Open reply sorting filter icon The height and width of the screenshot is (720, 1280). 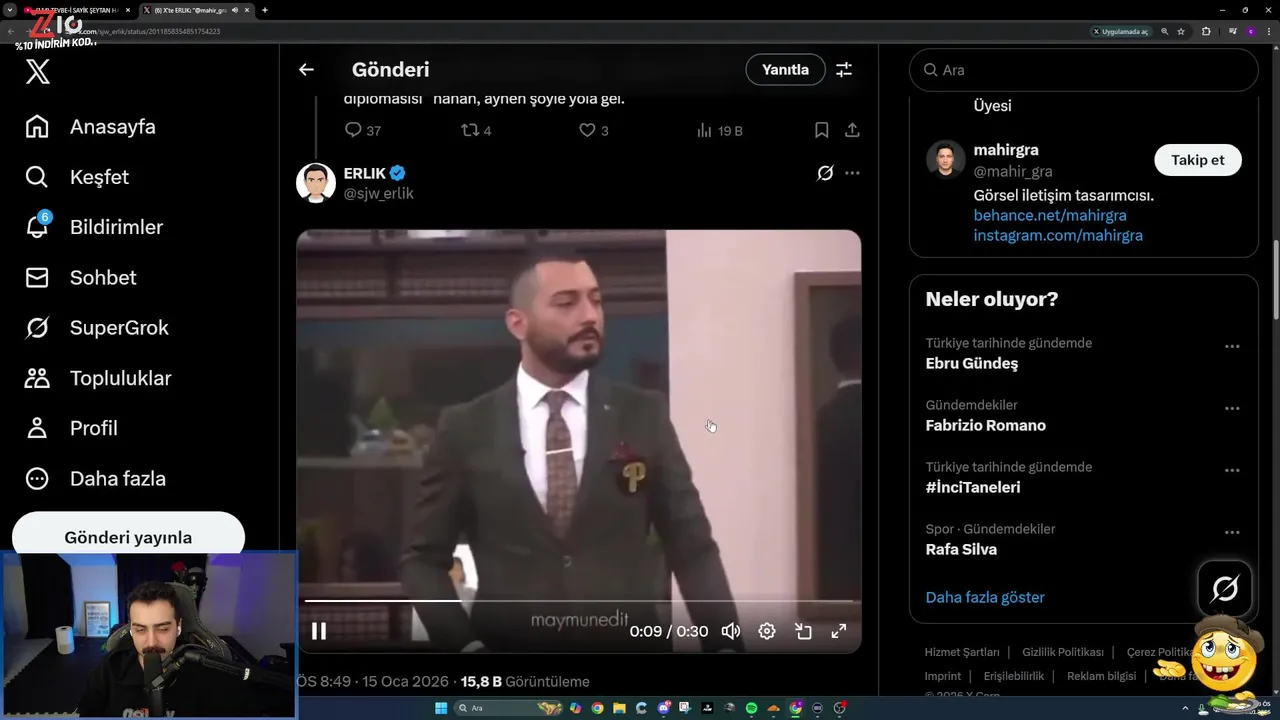click(x=844, y=70)
